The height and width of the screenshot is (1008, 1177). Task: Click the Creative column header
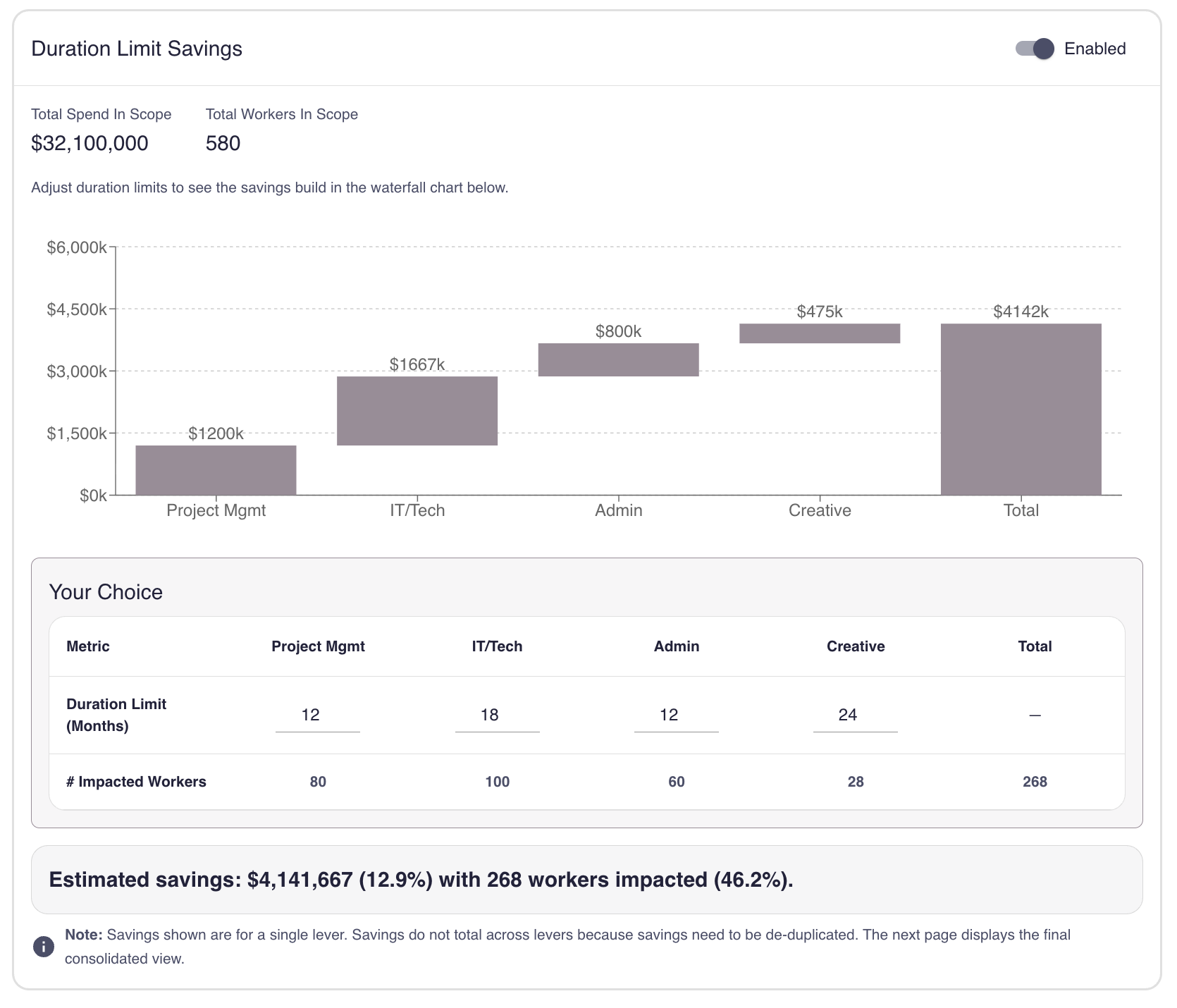(x=855, y=646)
